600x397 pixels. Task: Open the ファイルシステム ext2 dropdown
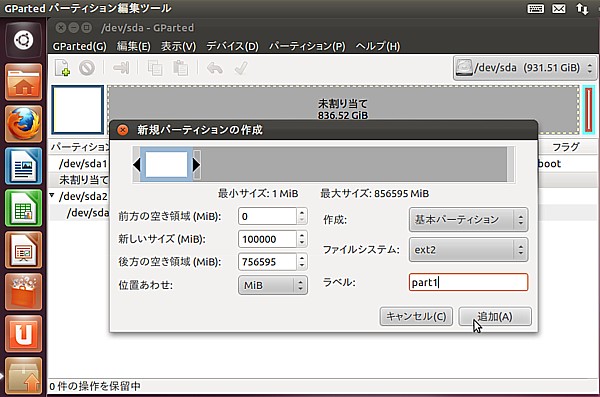coord(469,250)
